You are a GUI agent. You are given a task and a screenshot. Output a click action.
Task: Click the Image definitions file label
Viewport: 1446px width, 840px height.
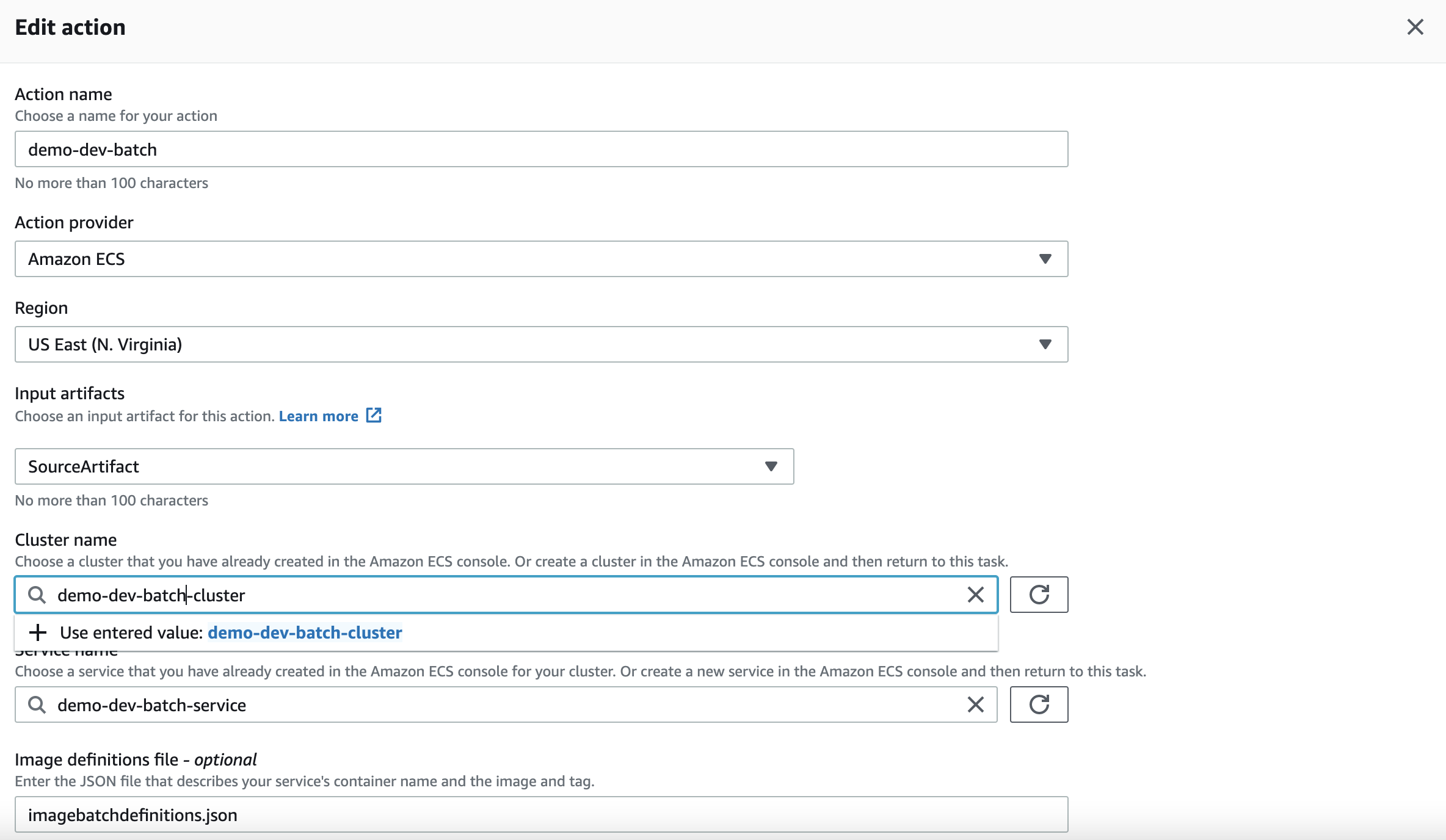click(136, 759)
